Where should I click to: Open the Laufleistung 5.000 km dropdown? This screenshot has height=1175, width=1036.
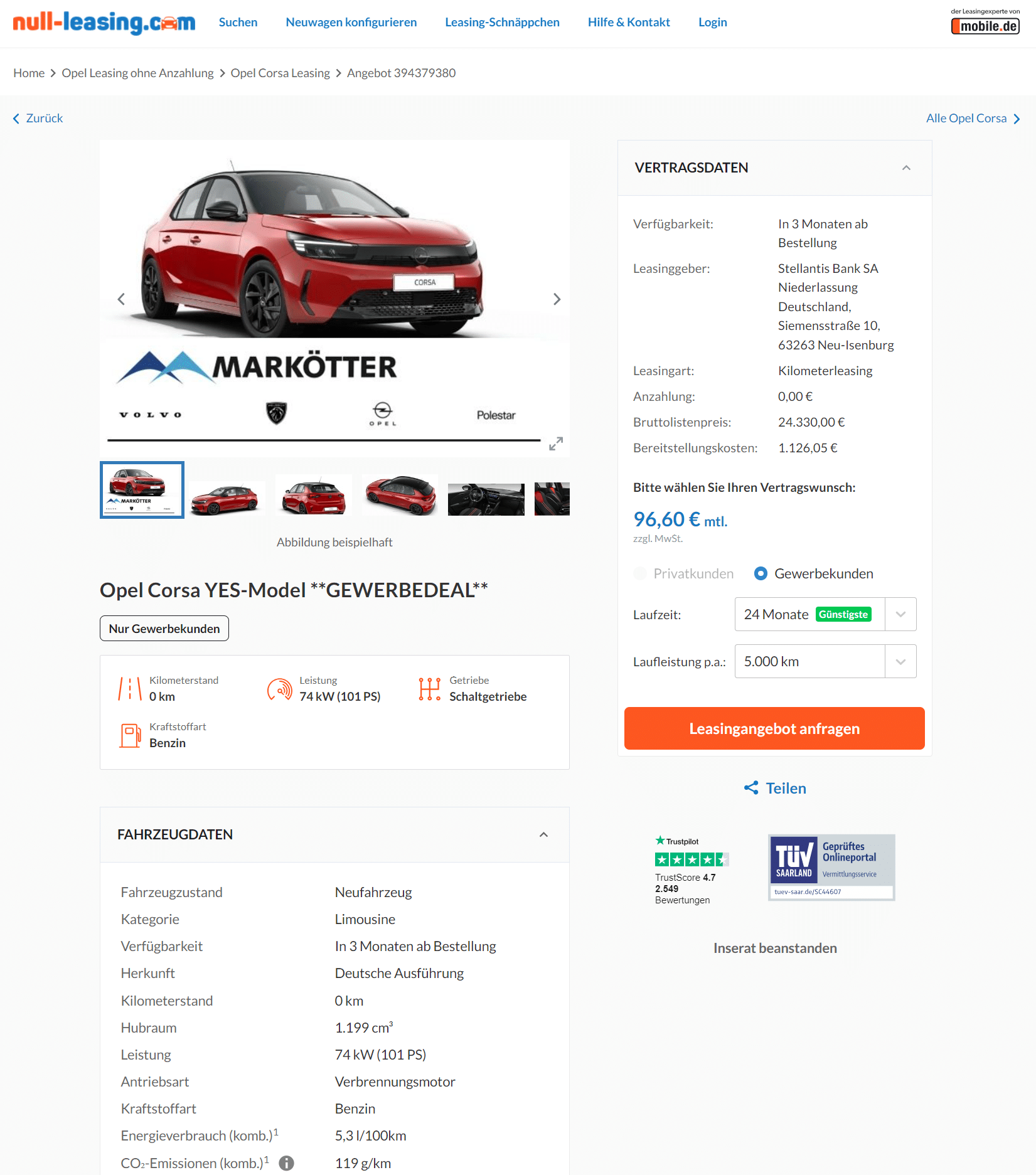pyautogui.click(x=825, y=661)
